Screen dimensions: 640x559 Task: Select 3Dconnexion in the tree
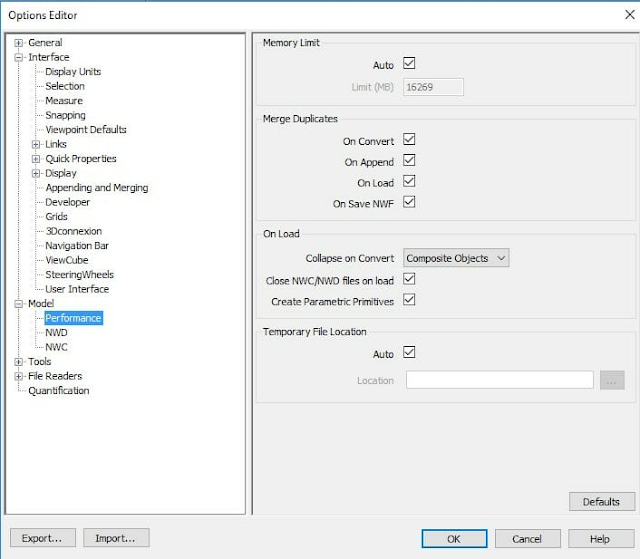(x=73, y=231)
